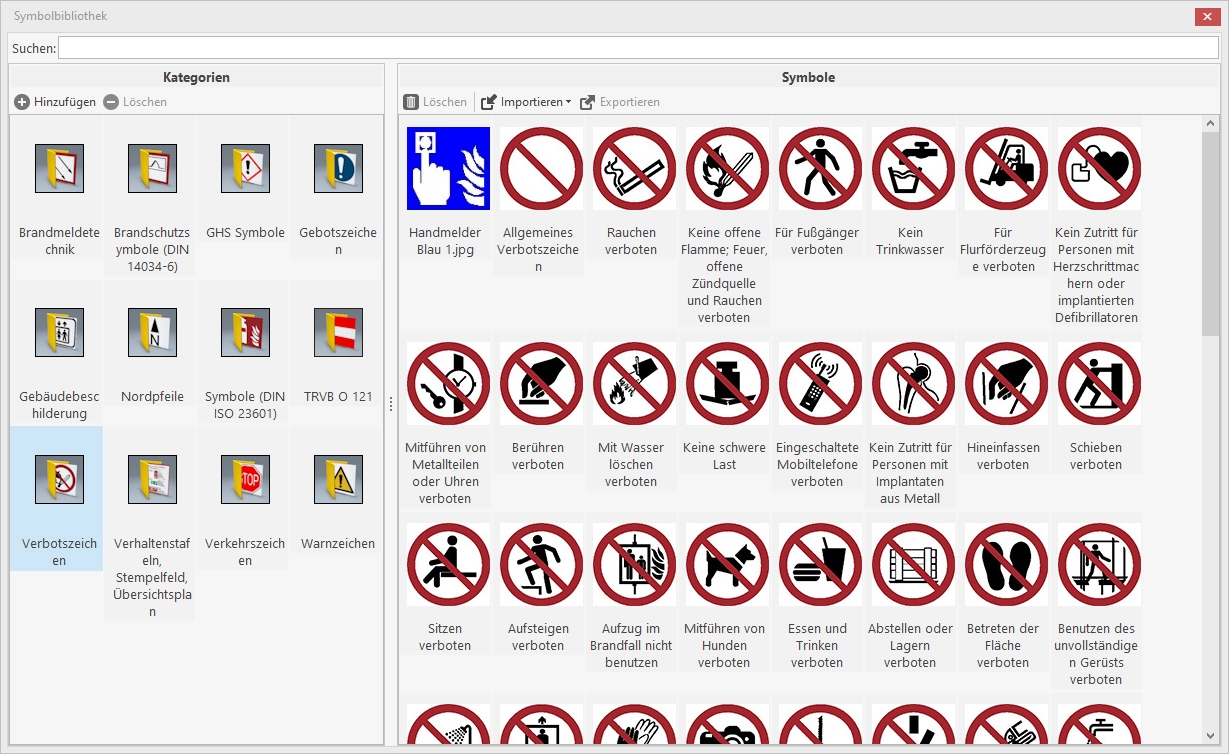Select Aufzug im Brandfall nicht benutzen symbol
The image size is (1229, 754).
(635, 565)
